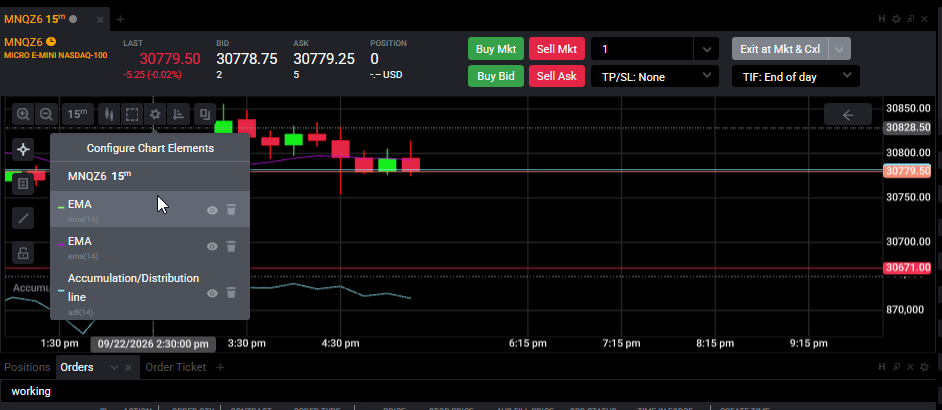This screenshot has width=942, height=410.
Task: Click the chart back-arrow scroll button
Action: [x=848, y=114]
